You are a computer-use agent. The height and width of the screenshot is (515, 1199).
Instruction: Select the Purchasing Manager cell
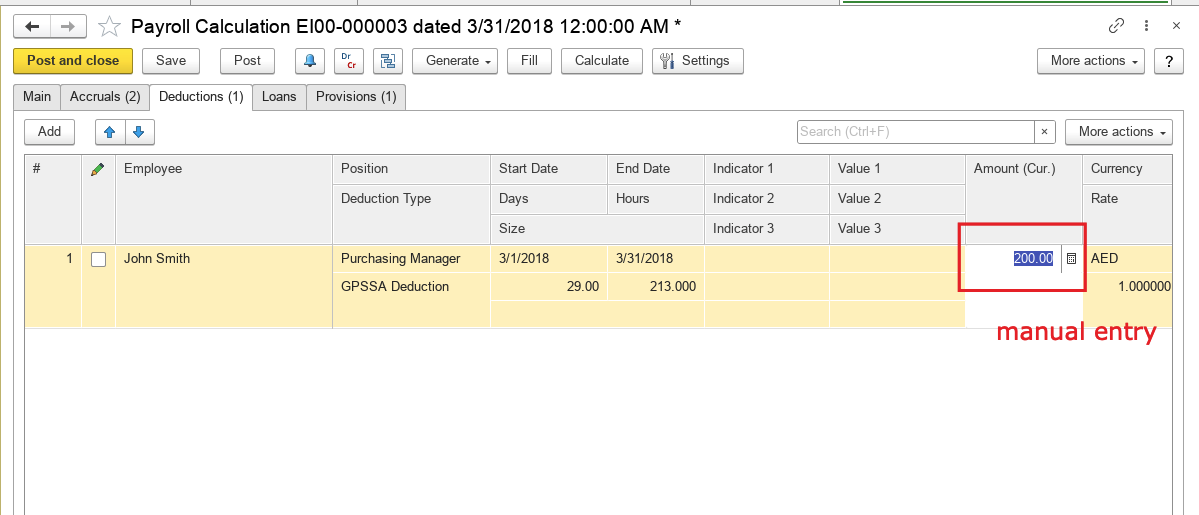411,259
